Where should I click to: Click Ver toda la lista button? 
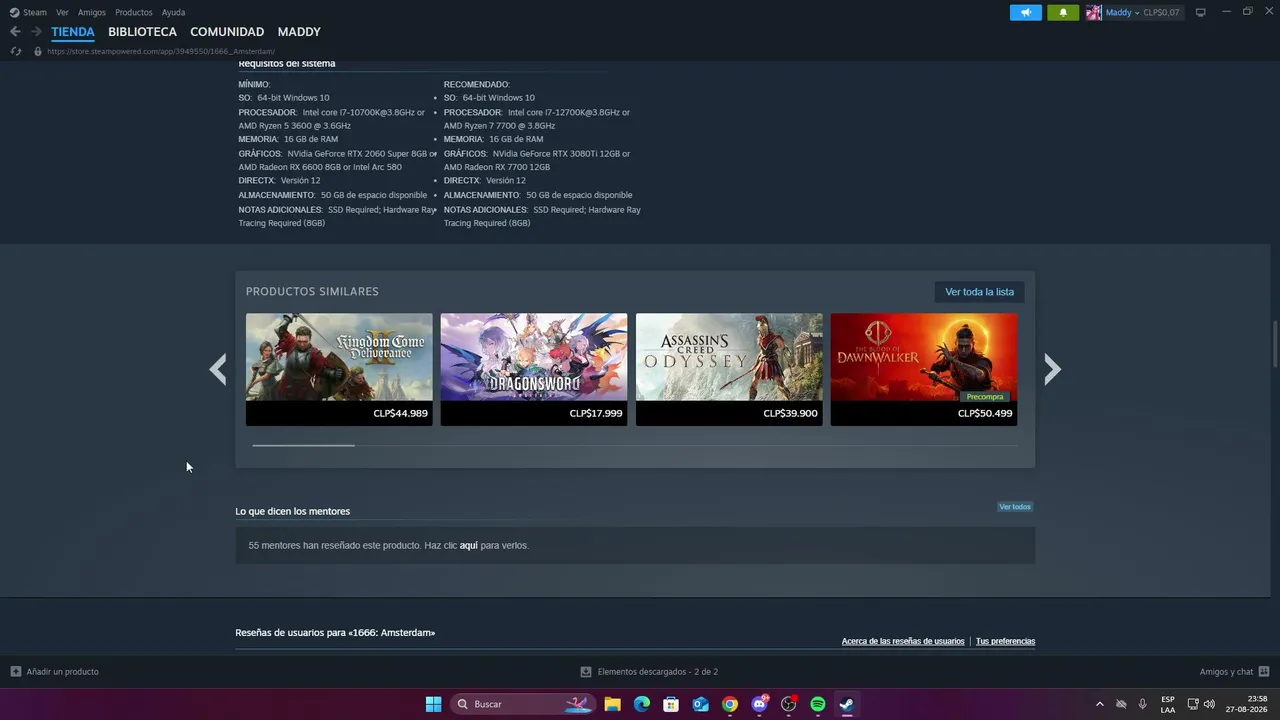[979, 292]
